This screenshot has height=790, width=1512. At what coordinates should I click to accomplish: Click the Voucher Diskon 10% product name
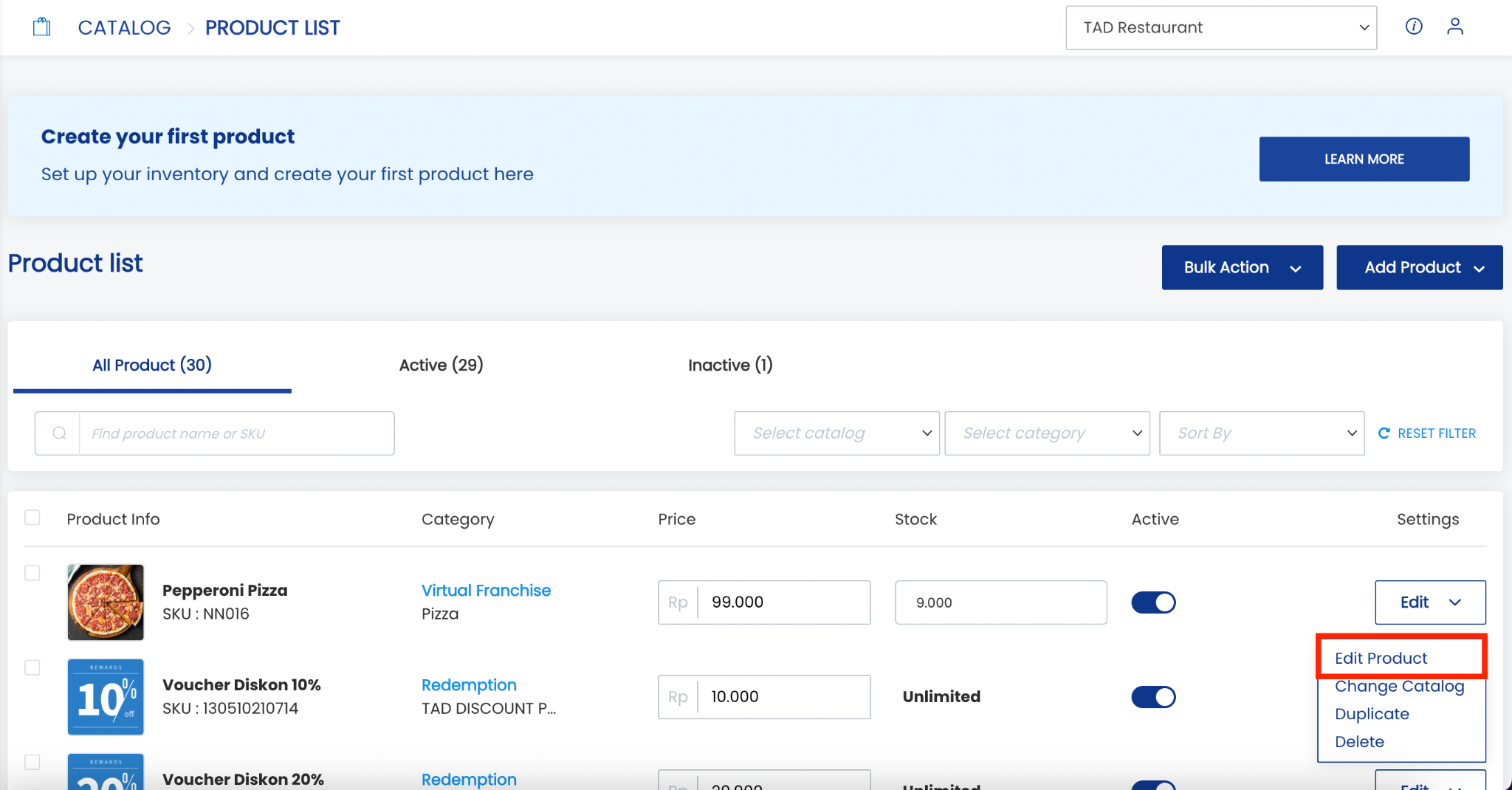[241, 685]
